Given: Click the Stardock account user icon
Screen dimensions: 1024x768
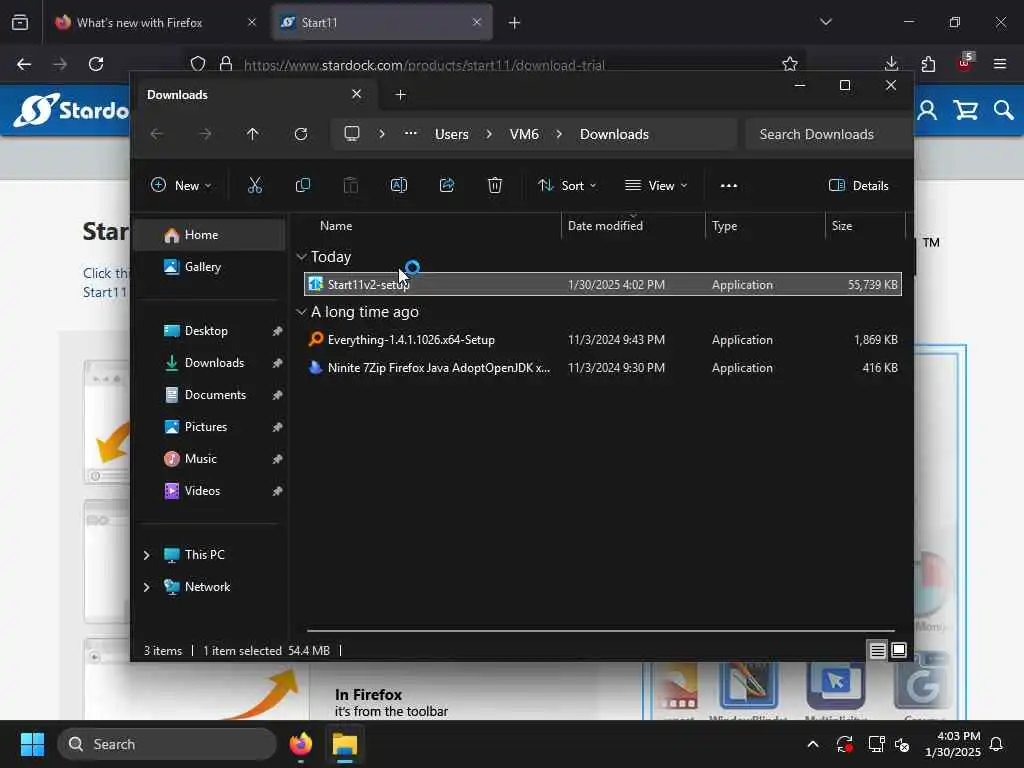Looking at the screenshot, I should (927, 110).
